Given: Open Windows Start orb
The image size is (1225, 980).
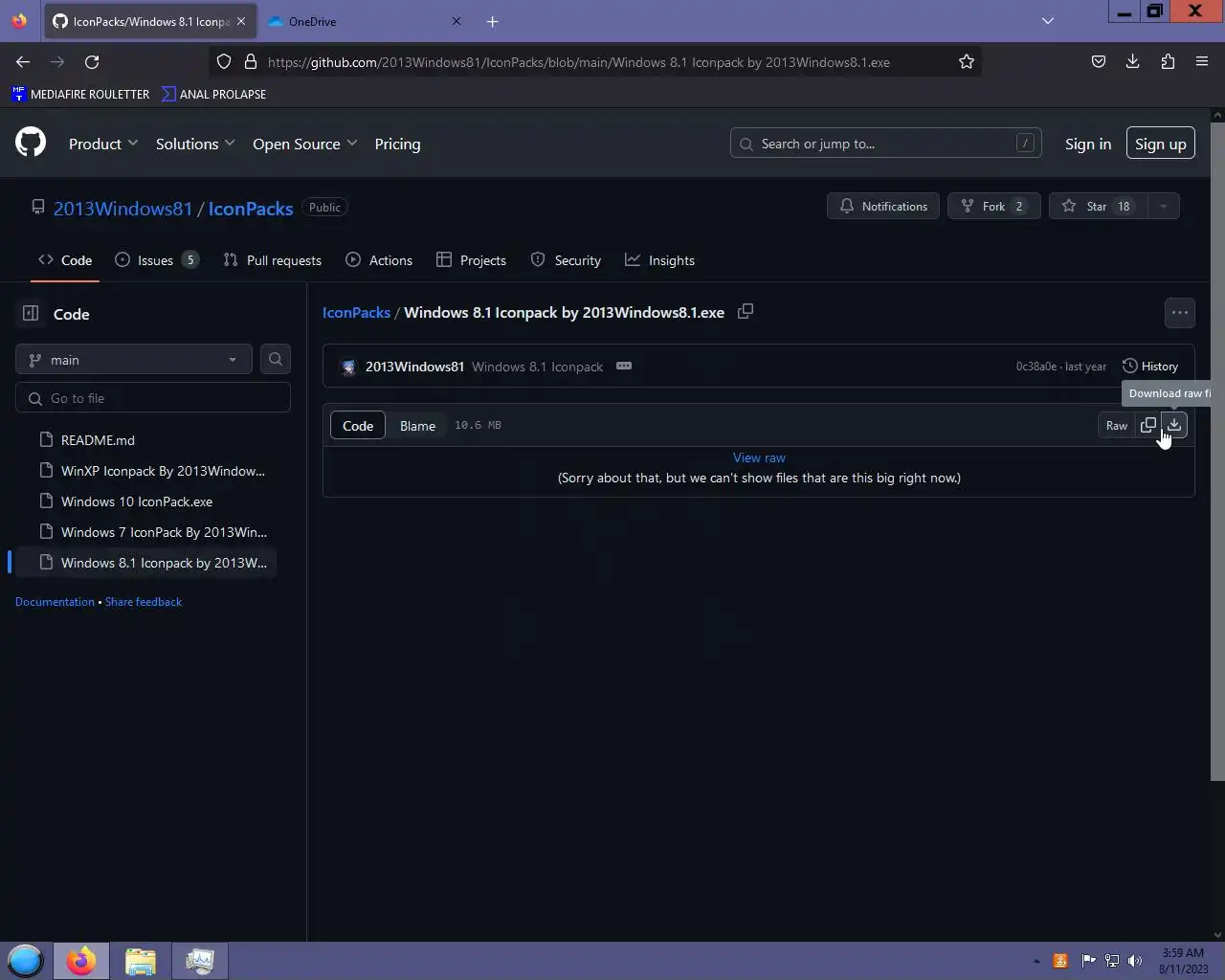Looking at the screenshot, I should [26, 961].
